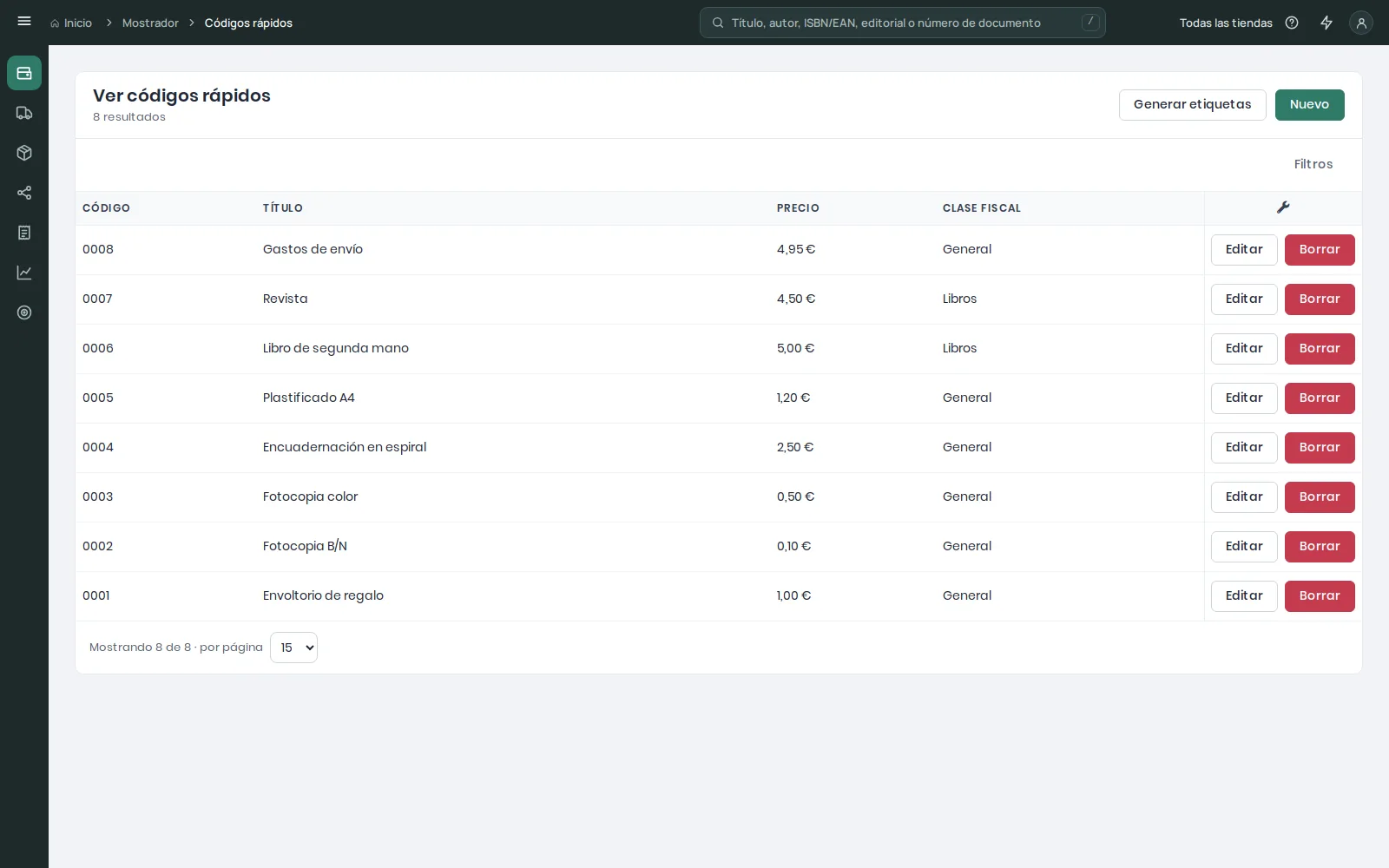This screenshot has width=1389, height=868.
Task: Open the hamburger menu icon
Action: pos(24,22)
